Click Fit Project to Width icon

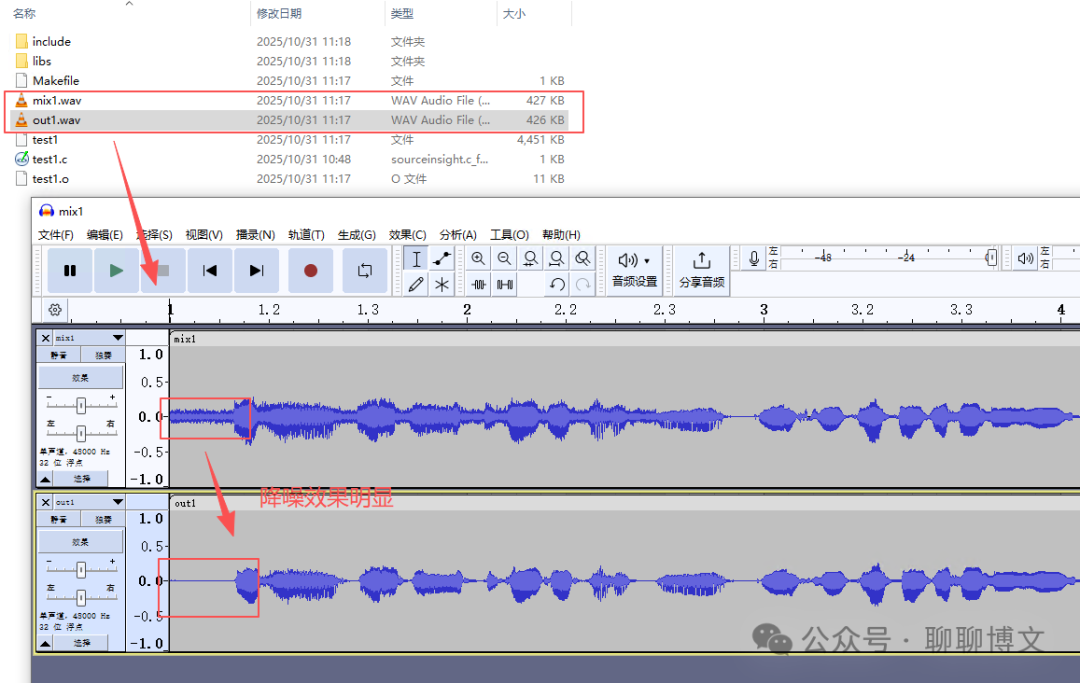(557, 259)
